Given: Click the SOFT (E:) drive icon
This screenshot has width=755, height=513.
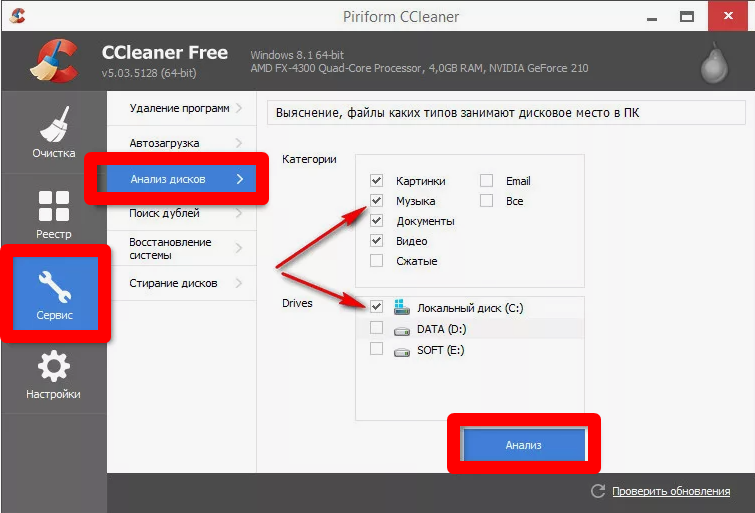Looking at the screenshot, I should click(x=401, y=352).
